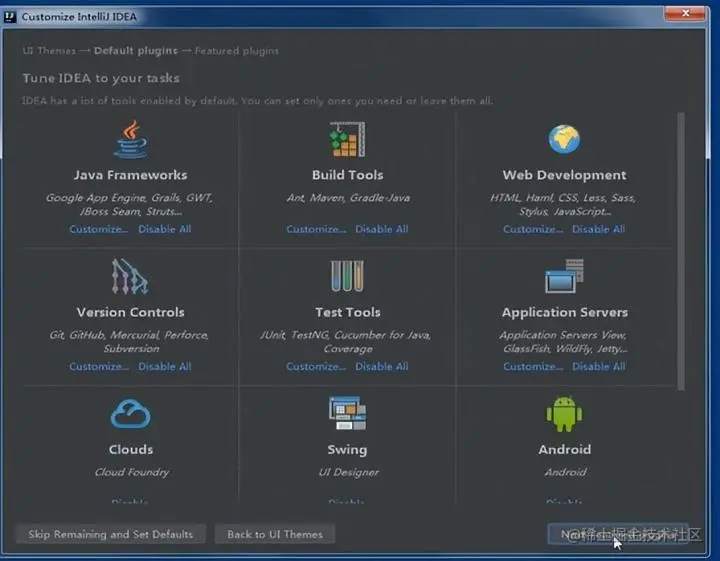The image size is (720, 561).
Task: Select UI Themes breadcrumb step
Action: 49,50
